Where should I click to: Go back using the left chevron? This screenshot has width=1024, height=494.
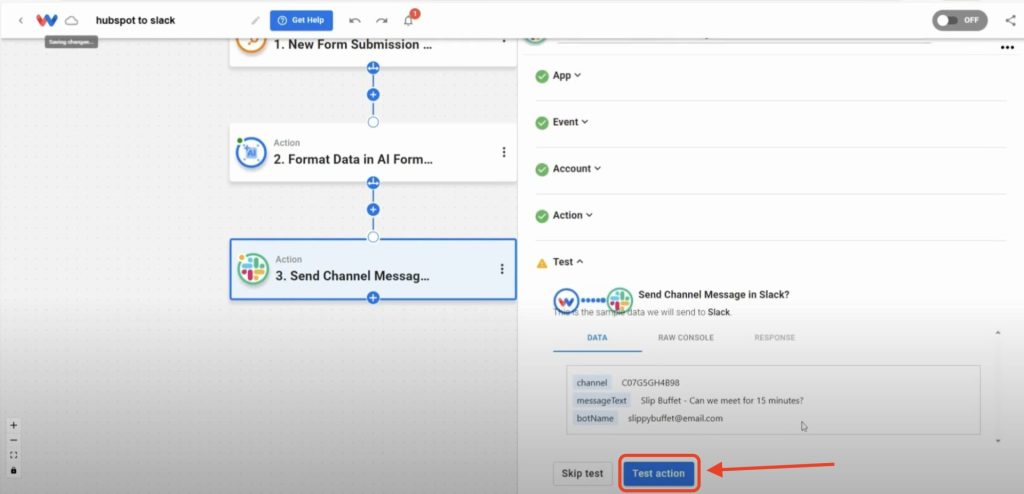pyautogui.click(x=21, y=20)
